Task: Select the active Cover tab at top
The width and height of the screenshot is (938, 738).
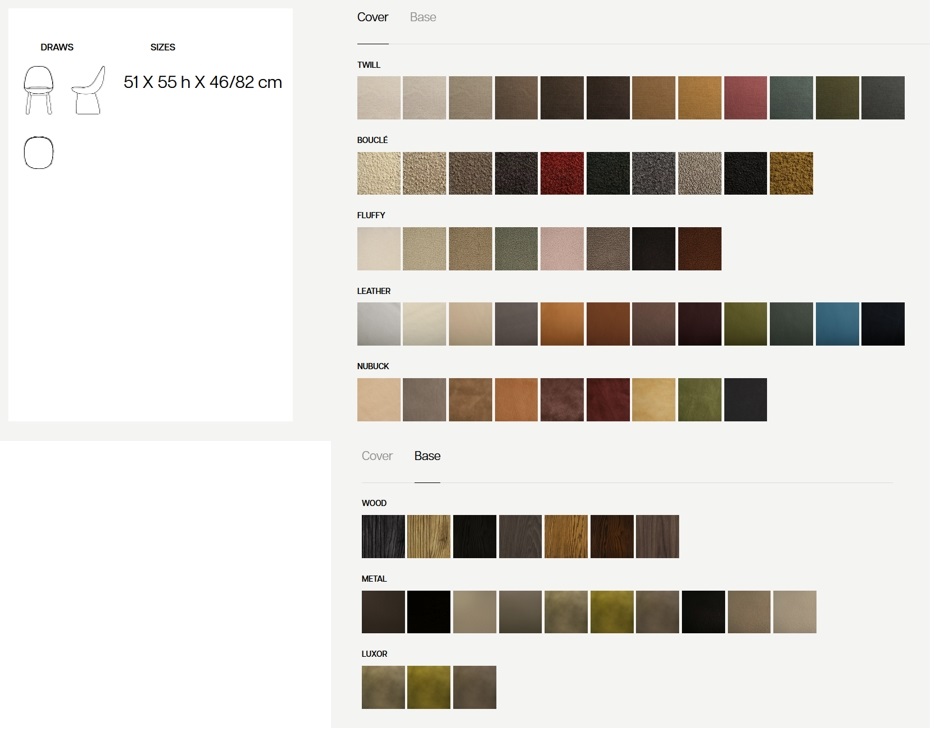Action: pos(373,17)
